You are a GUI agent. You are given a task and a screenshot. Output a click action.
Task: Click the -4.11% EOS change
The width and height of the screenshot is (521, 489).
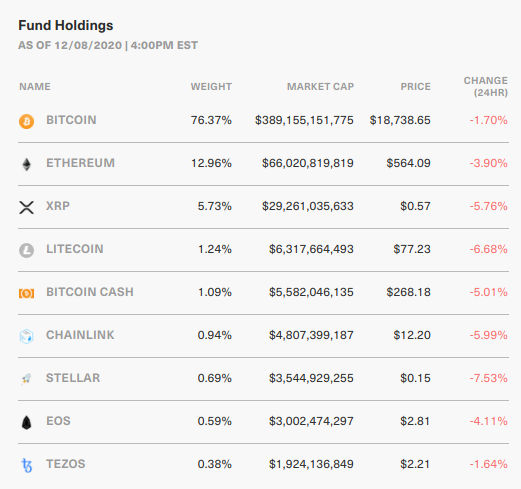[x=489, y=421]
